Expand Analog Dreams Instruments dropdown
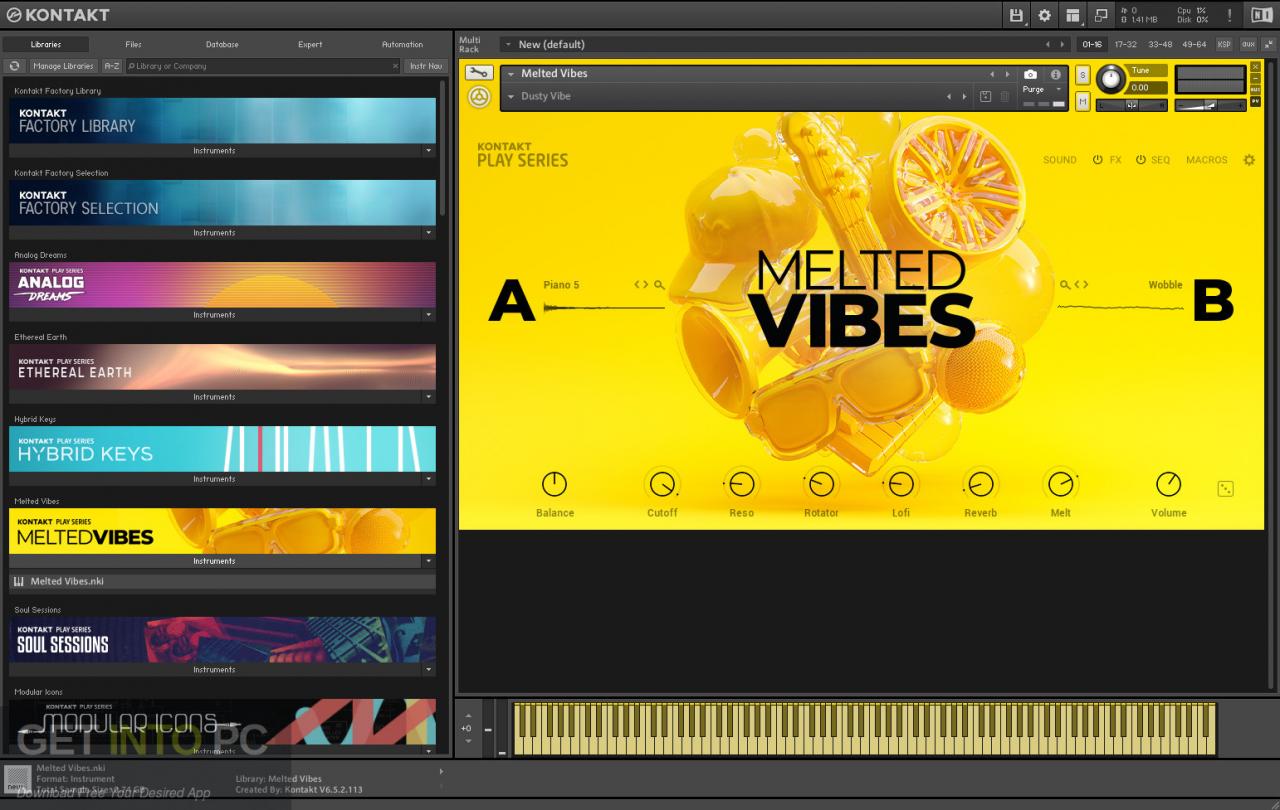Viewport: 1280px width, 810px height. (429, 315)
